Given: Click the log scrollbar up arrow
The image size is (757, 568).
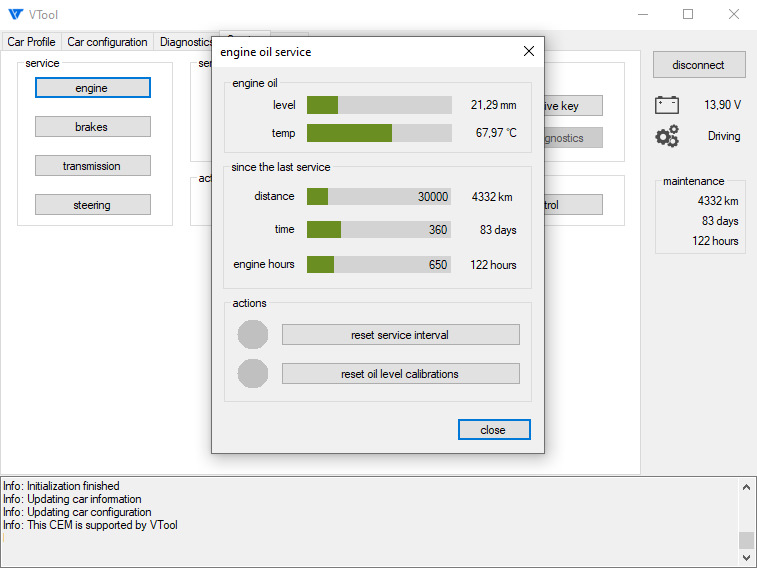Looking at the screenshot, I should [746, 487].
